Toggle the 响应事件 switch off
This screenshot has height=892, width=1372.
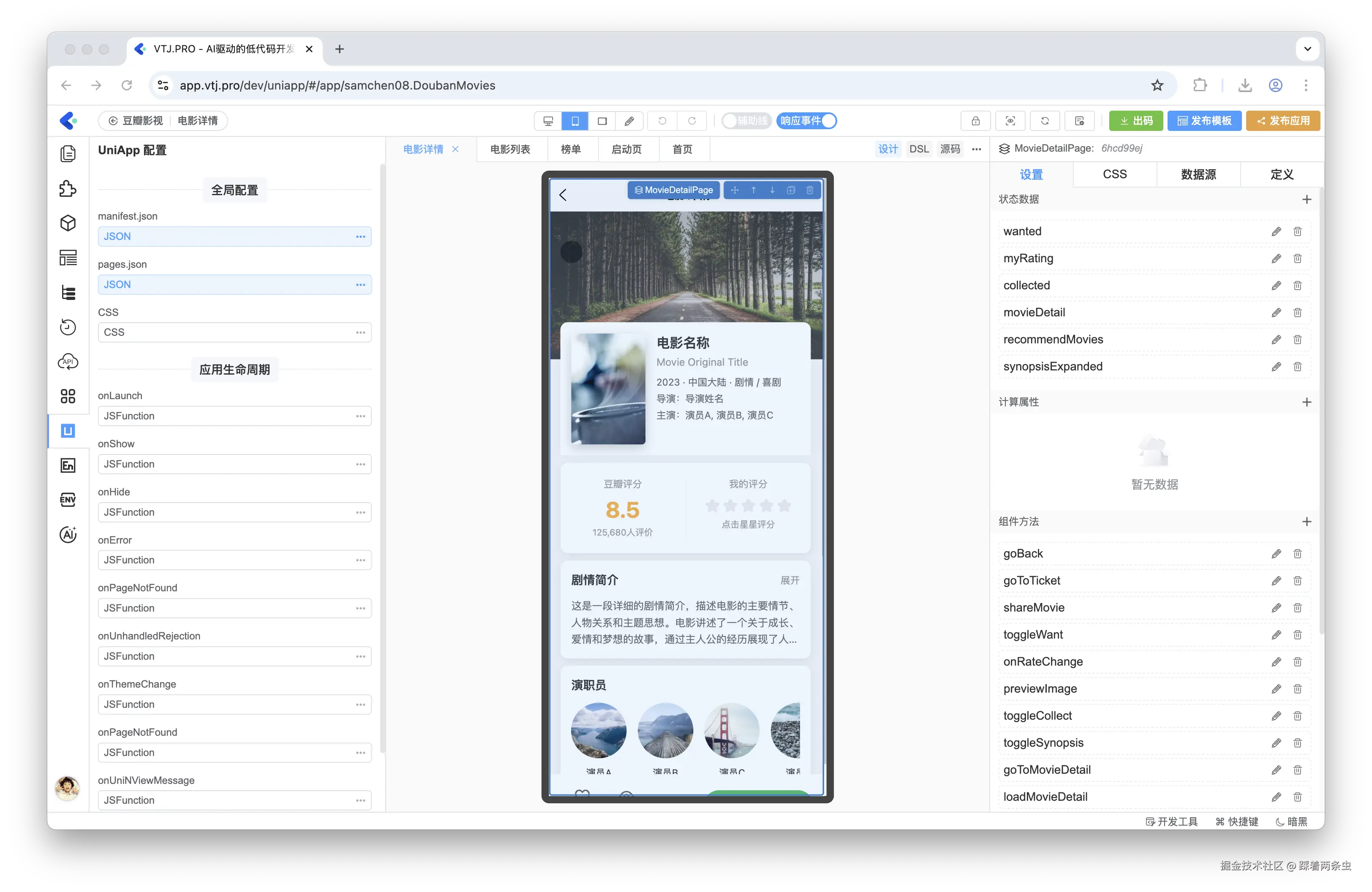(x=806, y=121)
